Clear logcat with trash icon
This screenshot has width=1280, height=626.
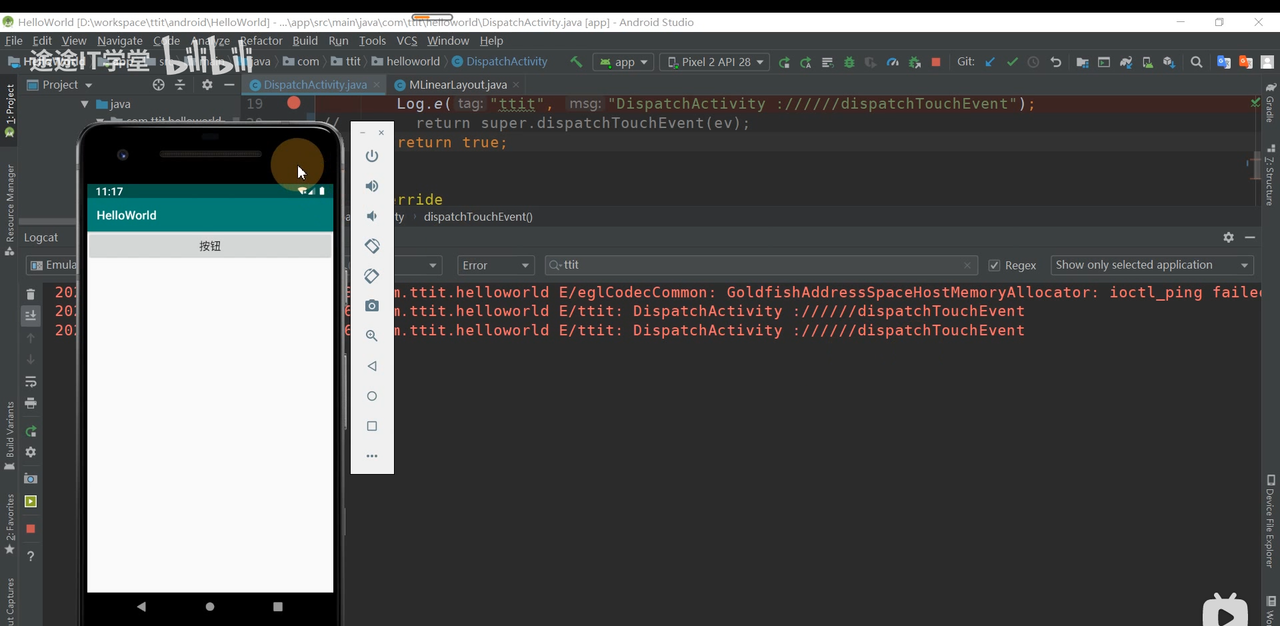[31, 294]
